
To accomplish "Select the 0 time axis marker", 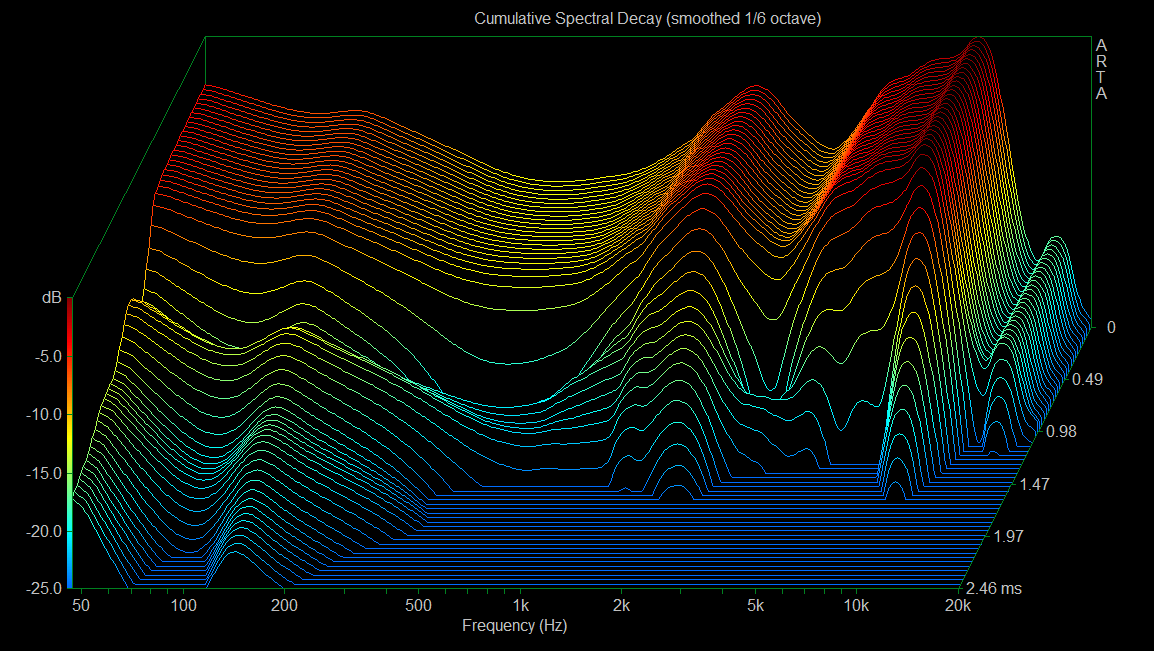I will pos(1110,327).
